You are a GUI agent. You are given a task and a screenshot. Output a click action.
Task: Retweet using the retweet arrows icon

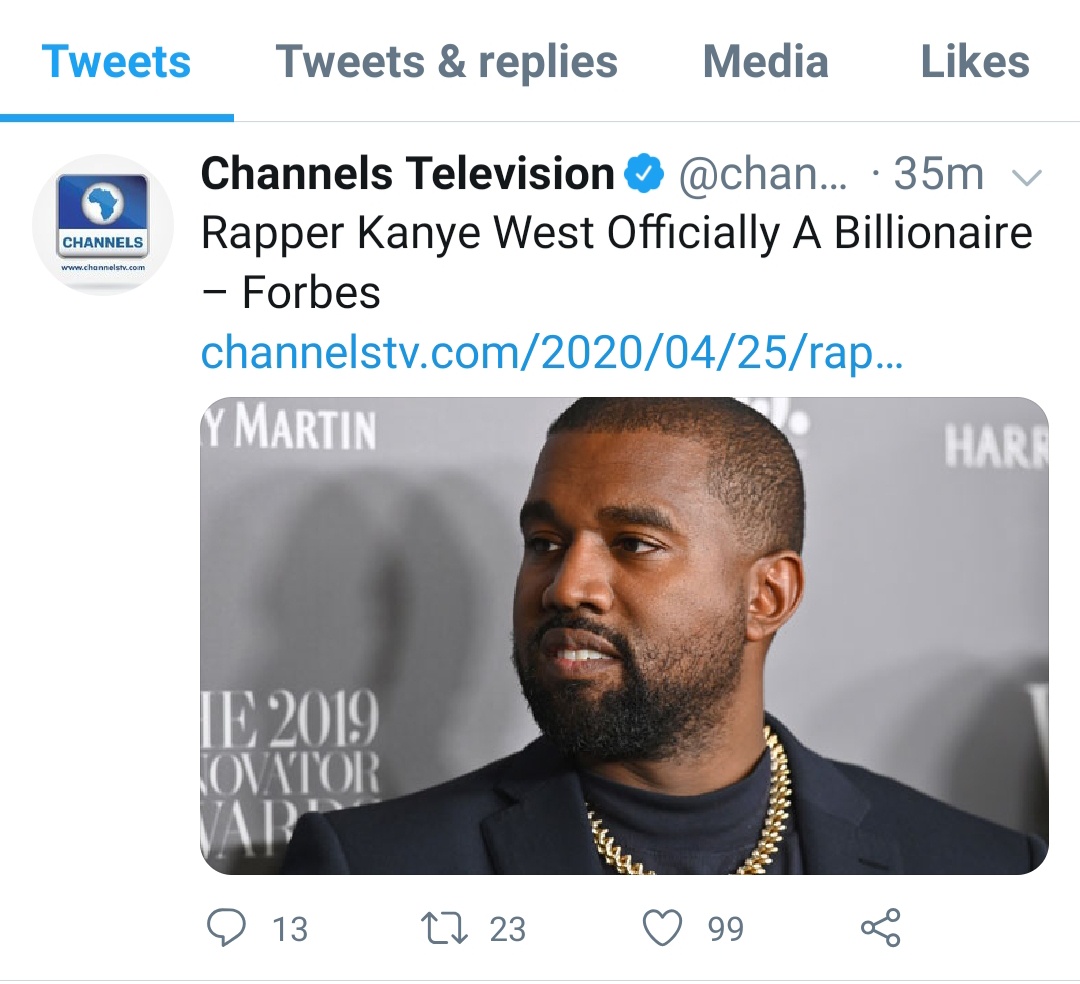pos(443,928)
